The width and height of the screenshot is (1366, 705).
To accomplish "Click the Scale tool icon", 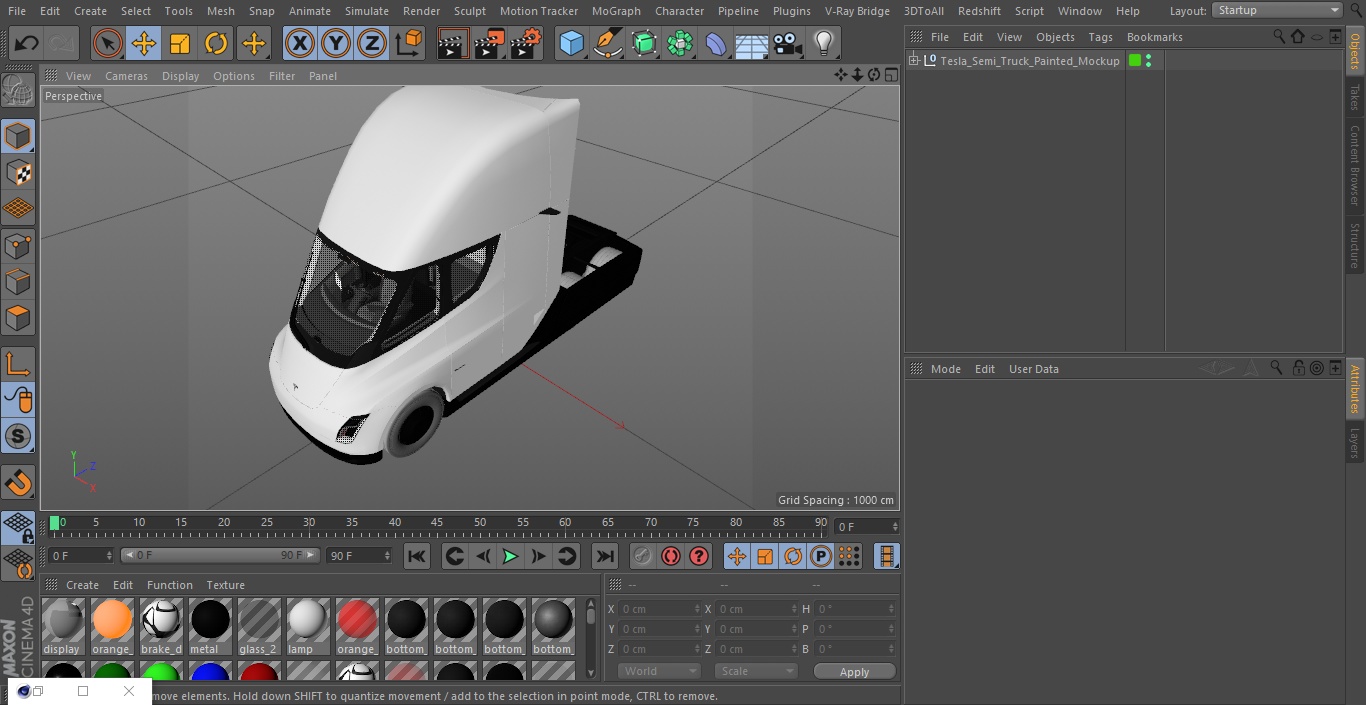I will point(180,43).
